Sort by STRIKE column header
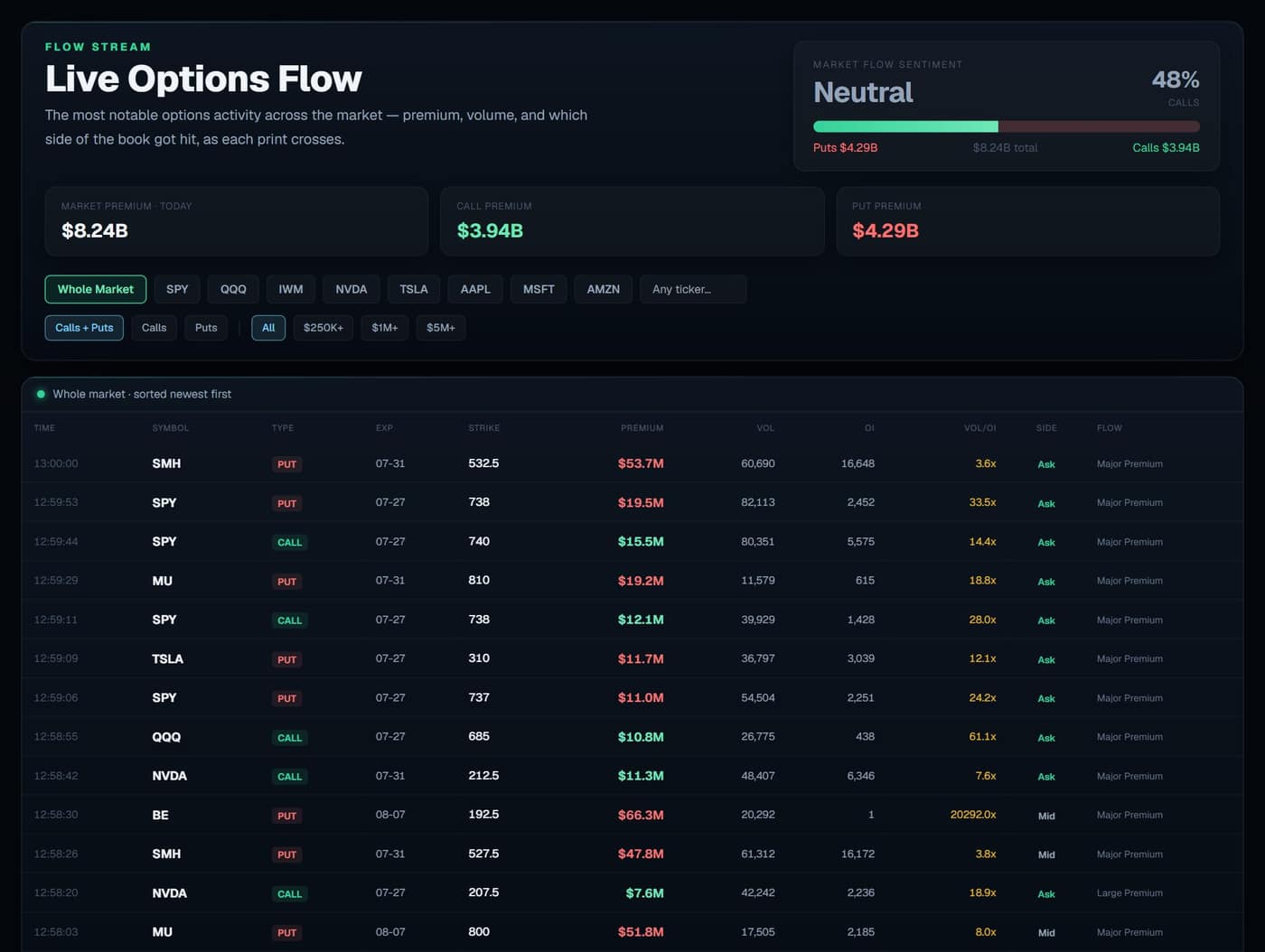The image size is (1265, 952). coord(484,428)
